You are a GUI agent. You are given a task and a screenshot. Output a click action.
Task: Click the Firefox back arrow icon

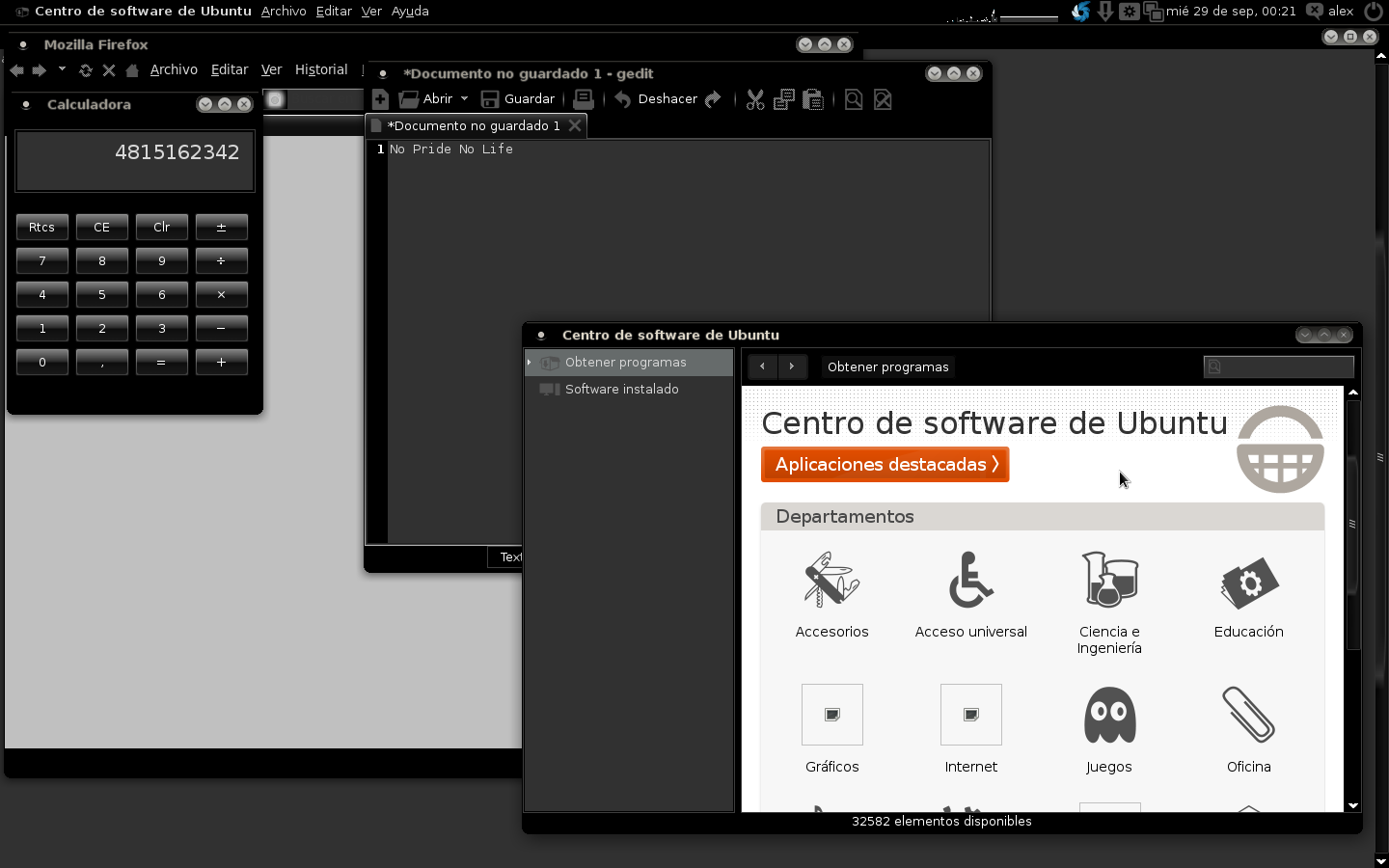point(16,70)
